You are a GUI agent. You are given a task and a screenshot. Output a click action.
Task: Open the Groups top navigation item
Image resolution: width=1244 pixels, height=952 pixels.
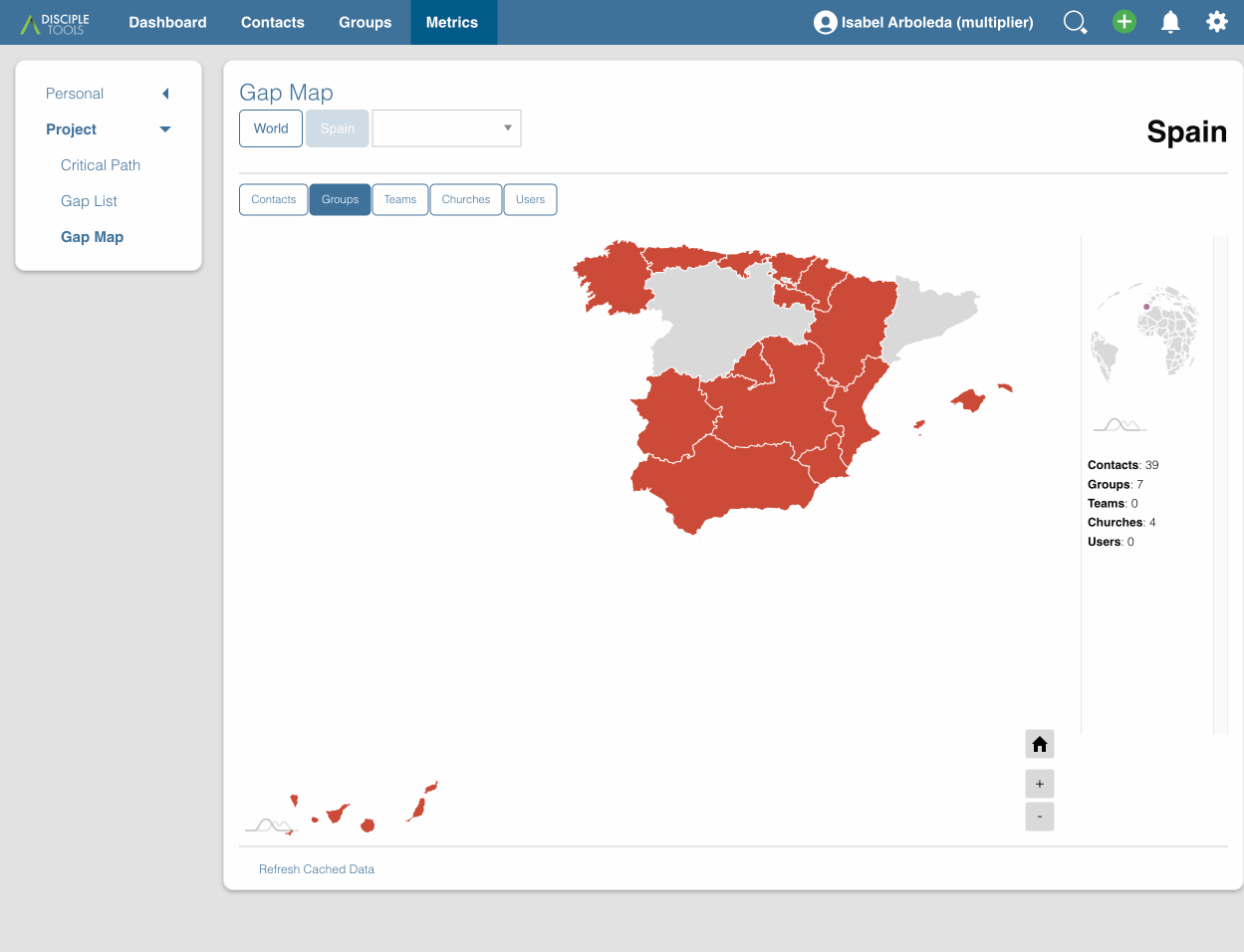point(365,22)
